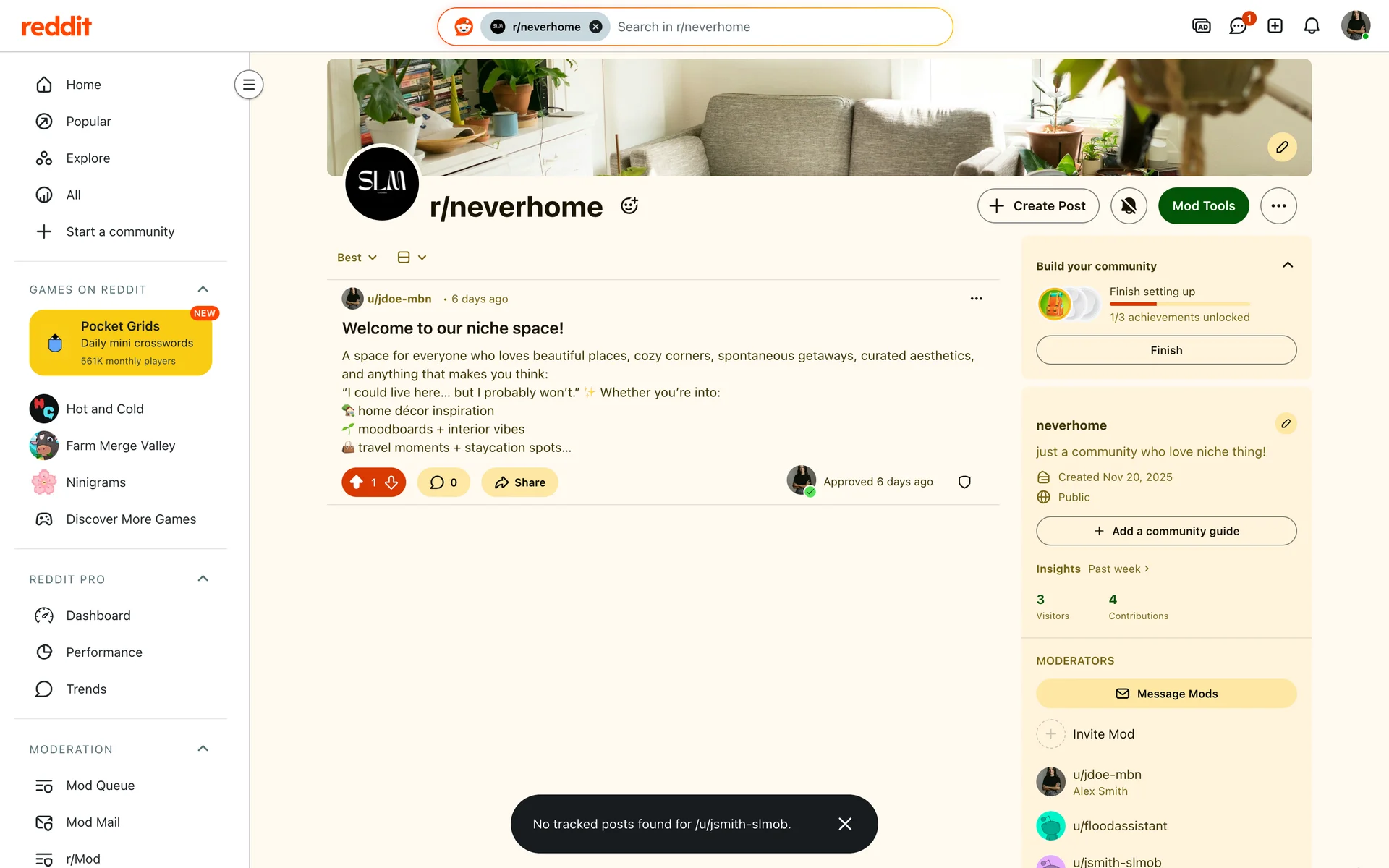1389x868 pixels.
Task: Toggle community notifications bell mute
Action: [1129, 206]
